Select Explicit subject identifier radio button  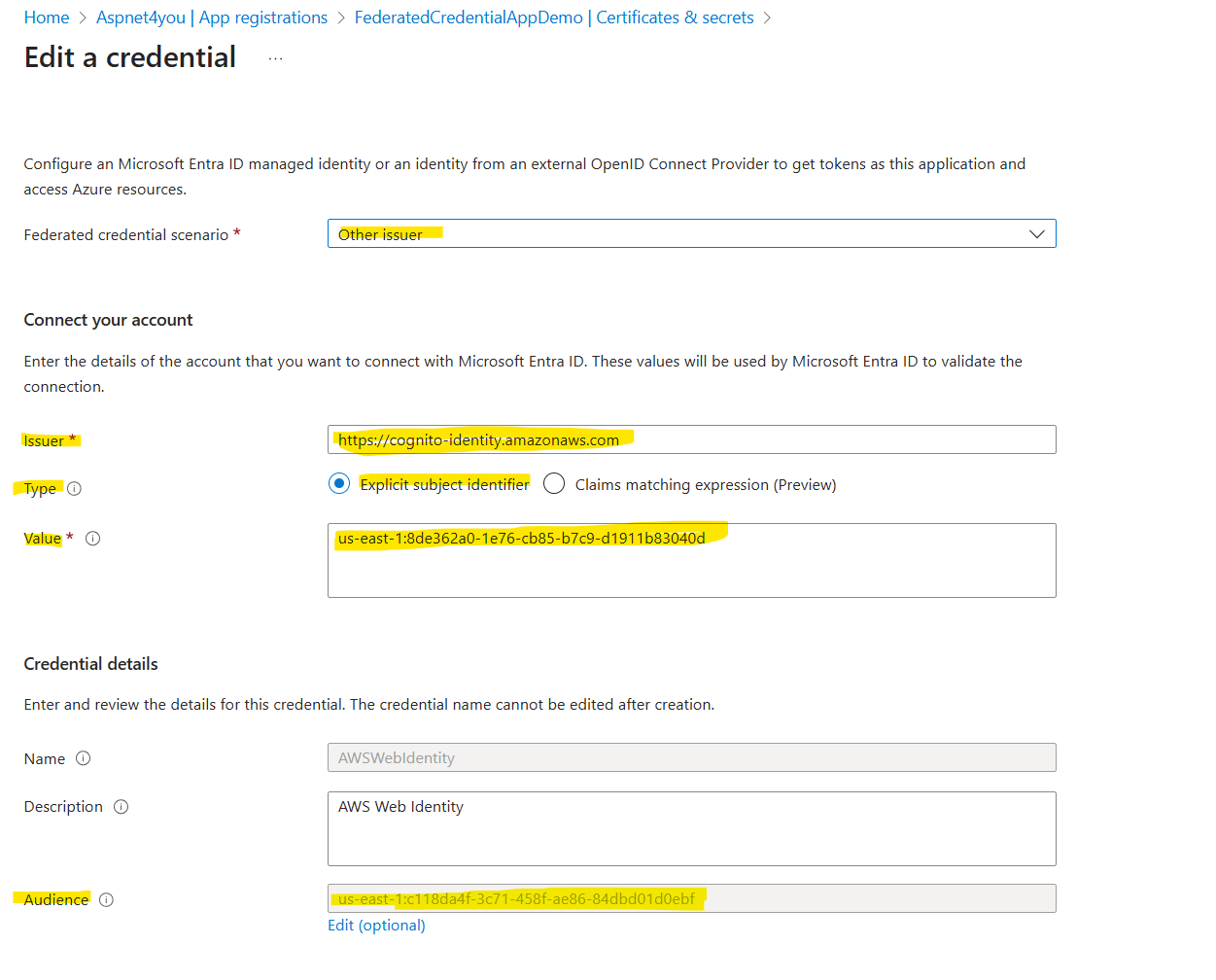tap(339, 483)
